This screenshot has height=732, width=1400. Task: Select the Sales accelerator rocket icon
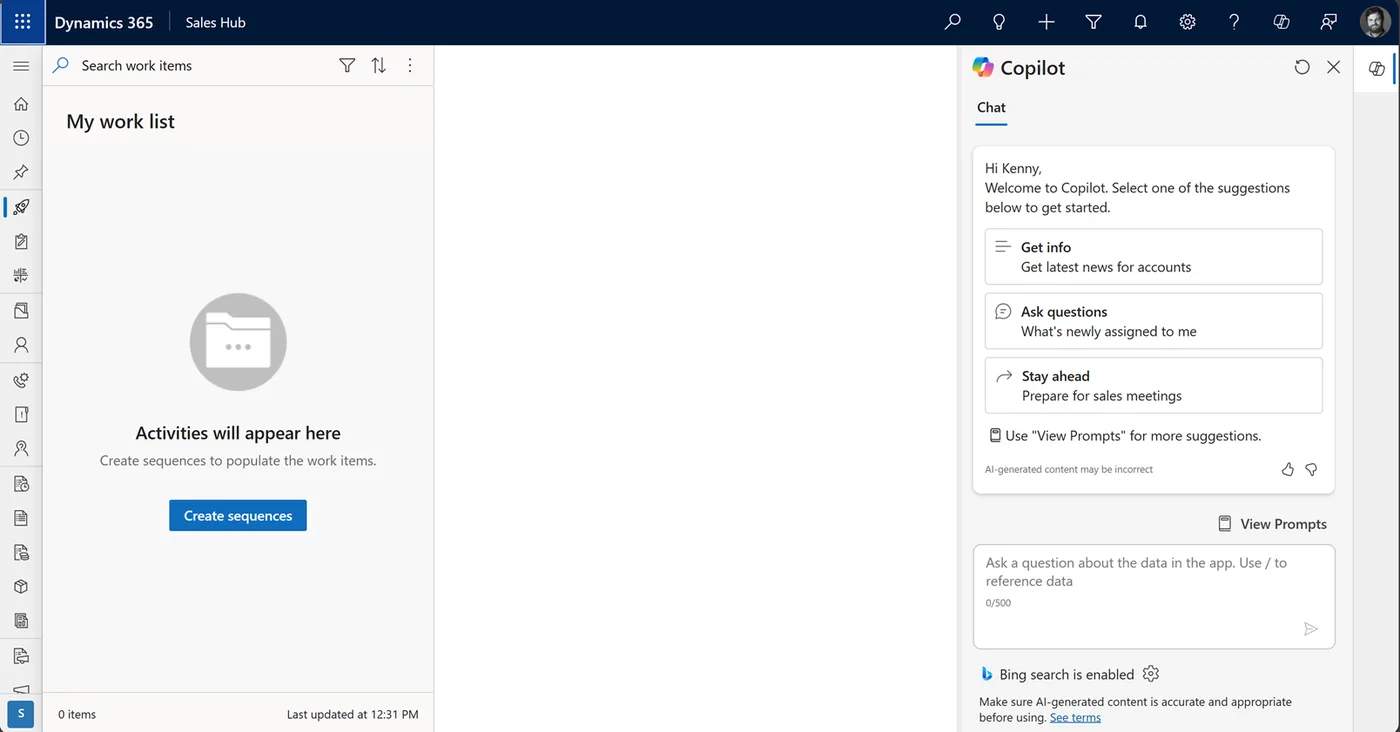point(21,207)
